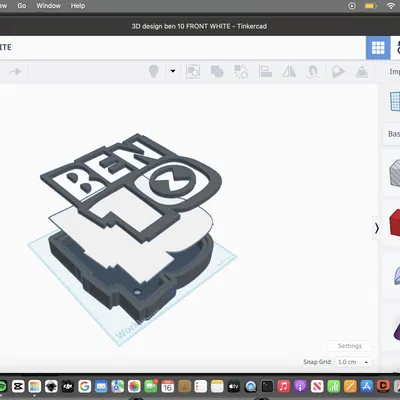This screenshot has height=400, width=400.
Task: Open the dropdown arrow beside the lightbulb
Action: pyautogui.click(x=173, y=71)
